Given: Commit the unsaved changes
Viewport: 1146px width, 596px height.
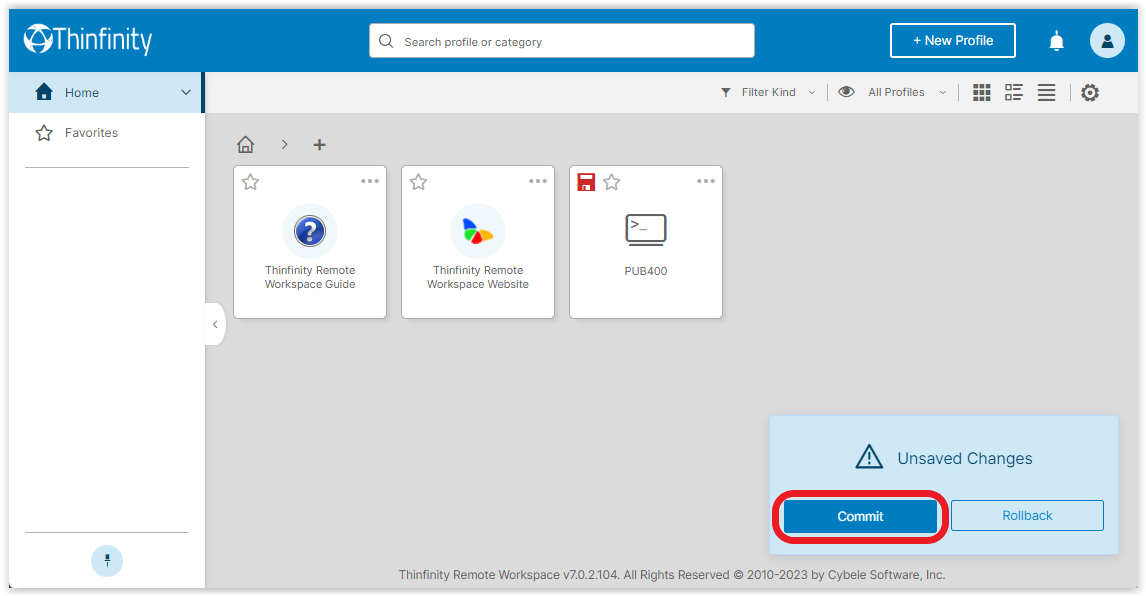Looking at the screenshot, I should pos(860,516).
